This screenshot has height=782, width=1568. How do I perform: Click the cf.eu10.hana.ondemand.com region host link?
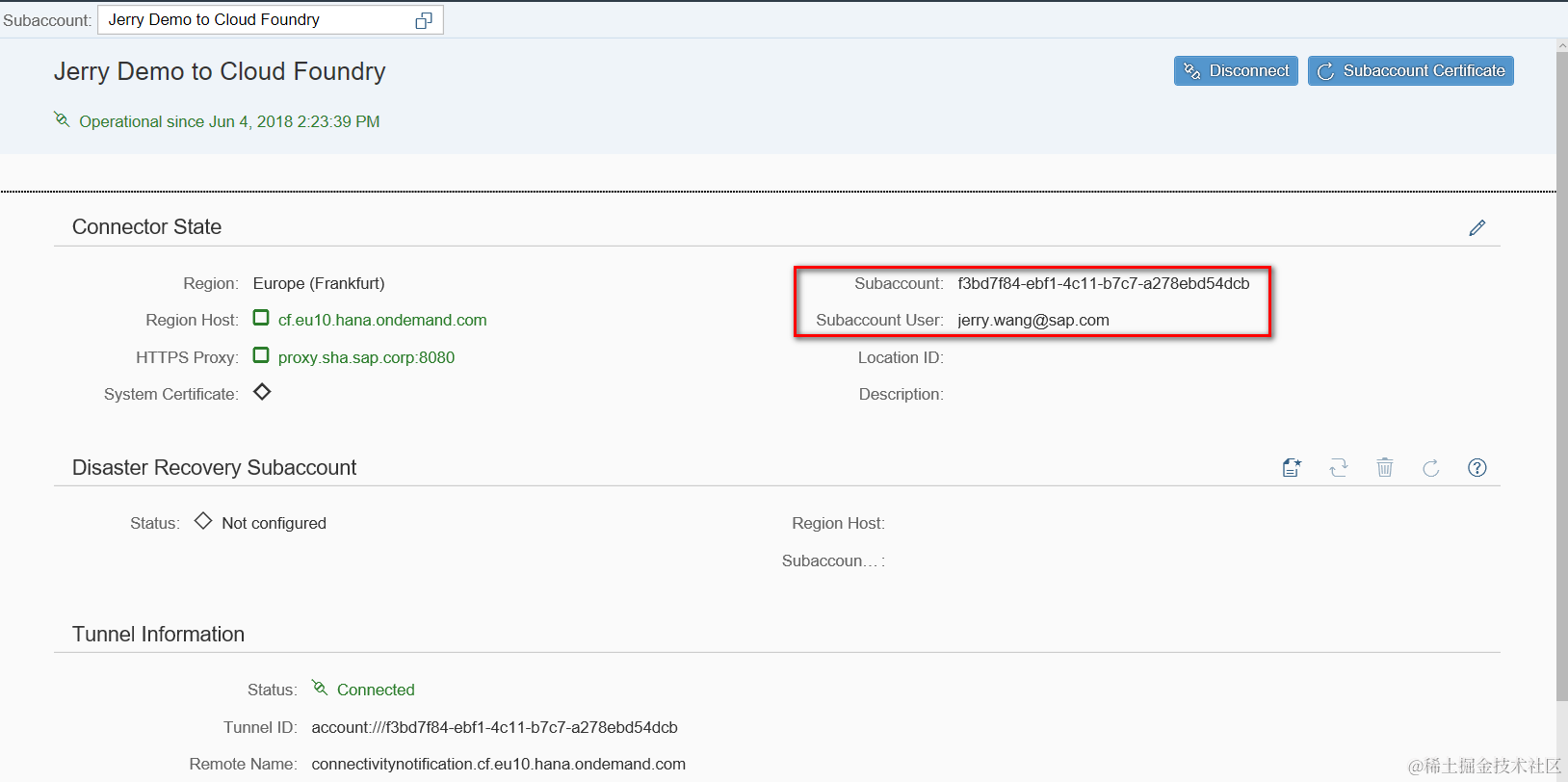coord(382,320)
